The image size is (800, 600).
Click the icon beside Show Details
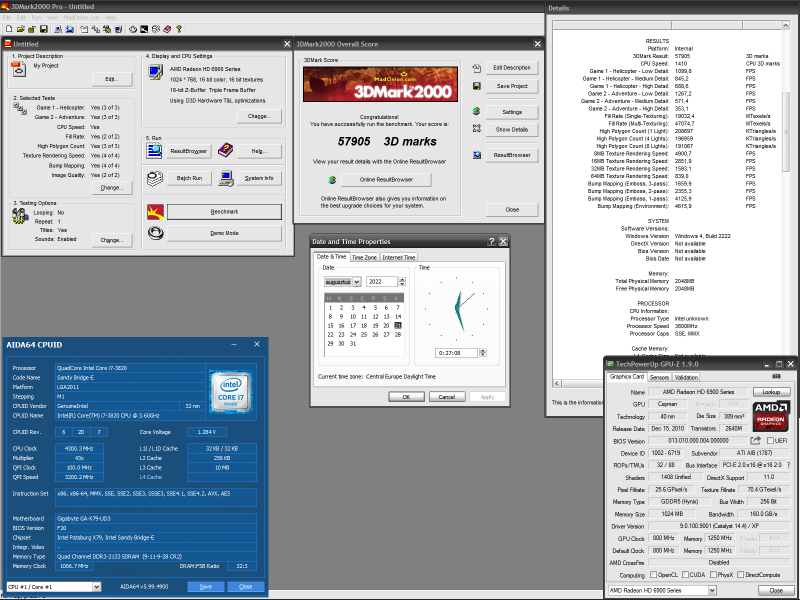click(477, 129)
